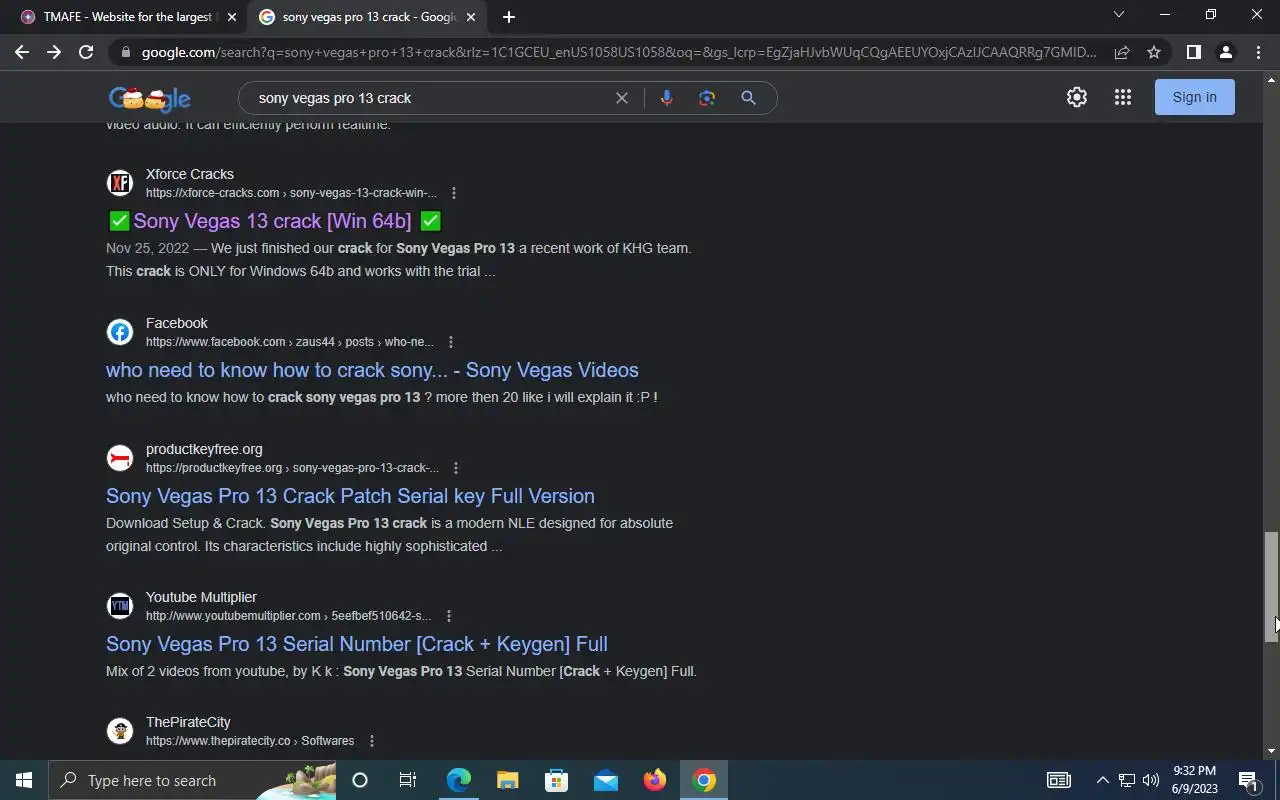This screenshot has height=800, width=1280.
Task: Submit search with the magnifier icon
Action: pos(748,98)
